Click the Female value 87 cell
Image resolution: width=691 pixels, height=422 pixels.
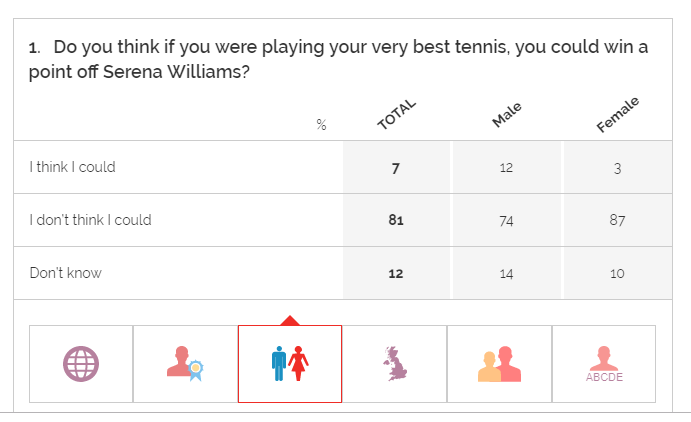point(617,220)
